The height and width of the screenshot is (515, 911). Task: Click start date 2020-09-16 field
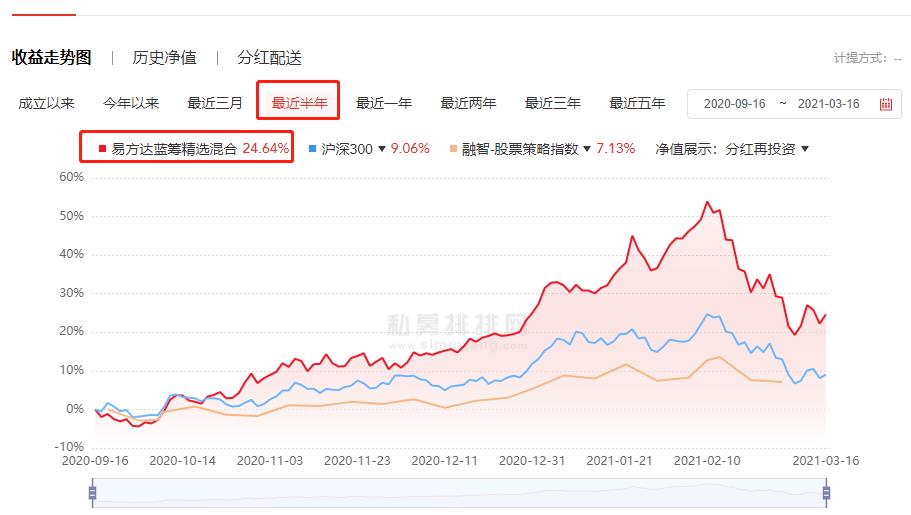[734, 104]
